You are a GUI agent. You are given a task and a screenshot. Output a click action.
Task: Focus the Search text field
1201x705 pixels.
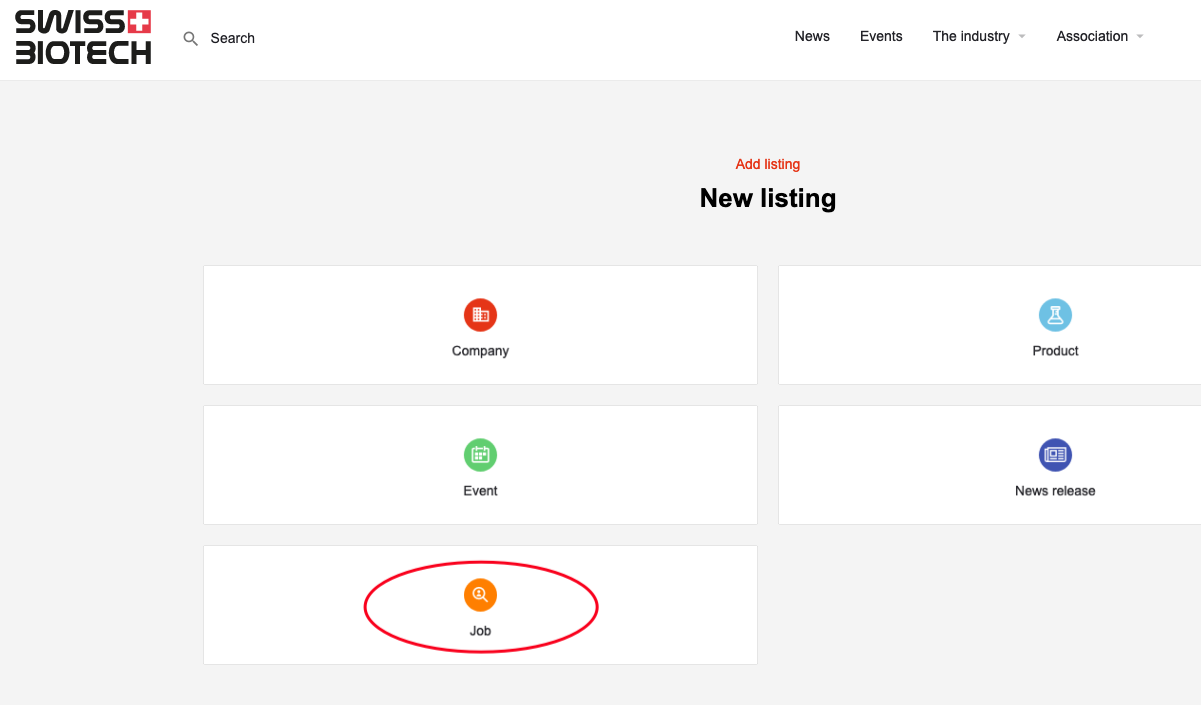click(233, 39)
